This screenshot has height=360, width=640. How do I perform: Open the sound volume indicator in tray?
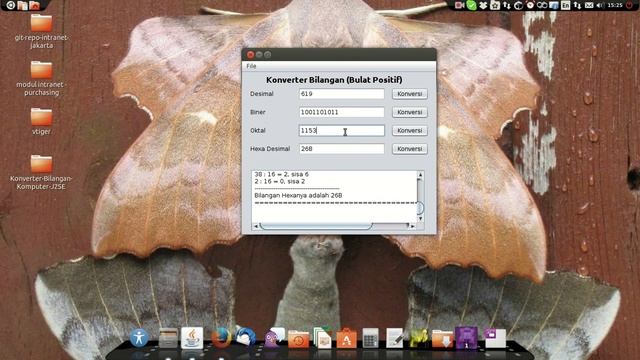[x=600, y=5]
